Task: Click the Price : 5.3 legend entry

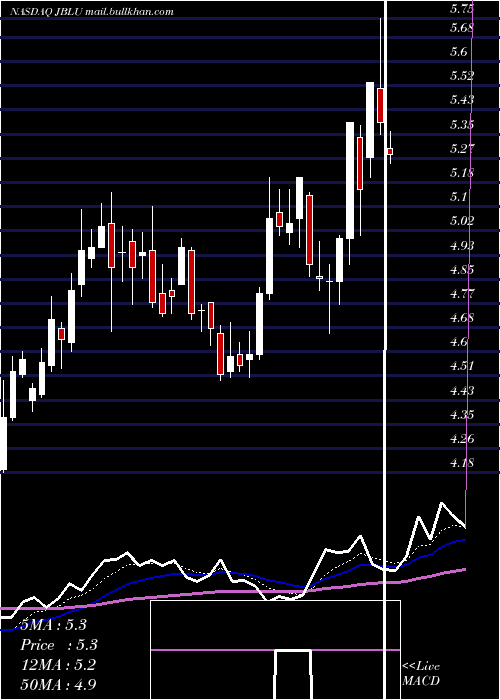Action: [x=59, y=645]
